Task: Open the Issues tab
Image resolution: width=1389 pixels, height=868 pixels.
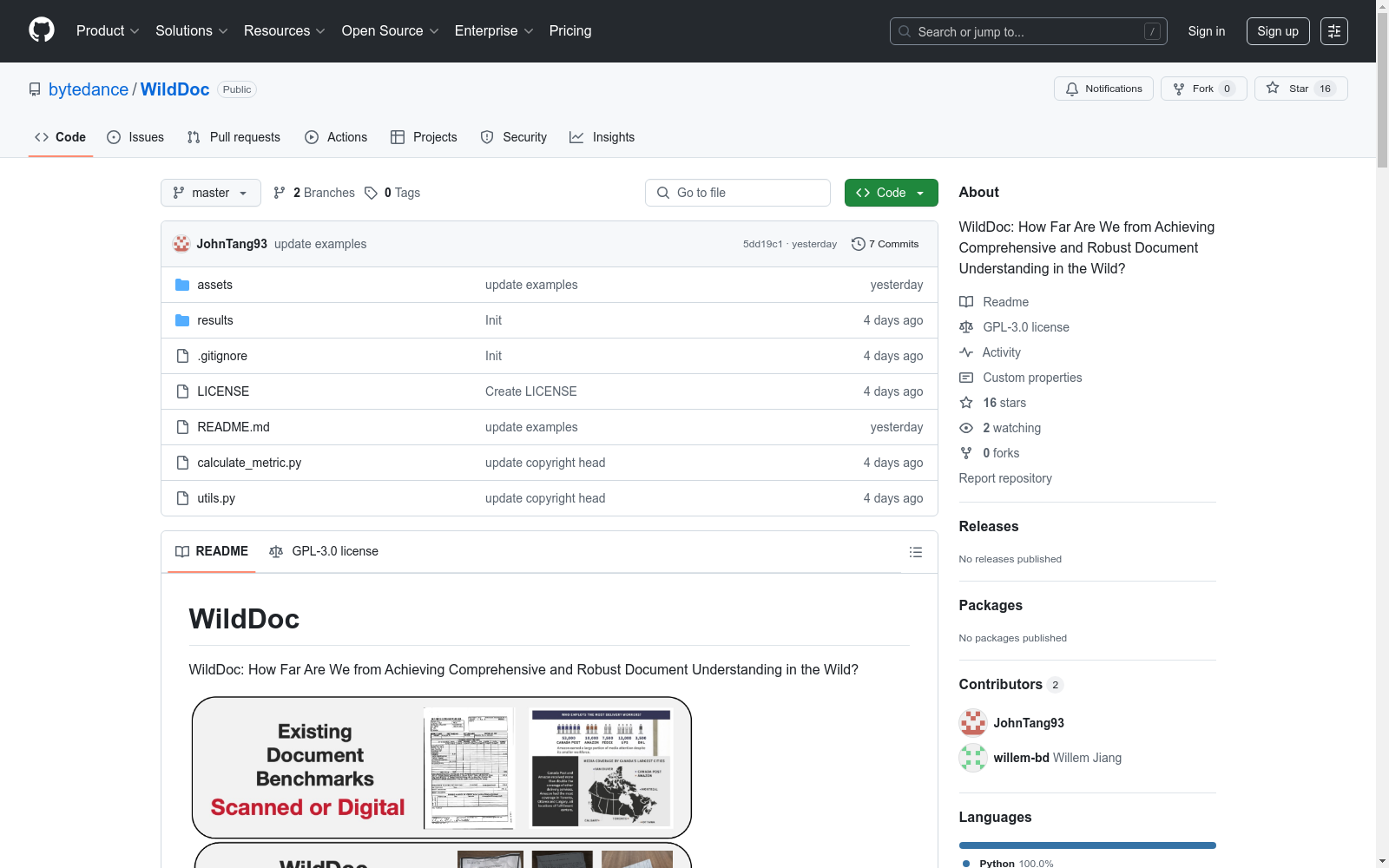Action: tap(135, 137)
